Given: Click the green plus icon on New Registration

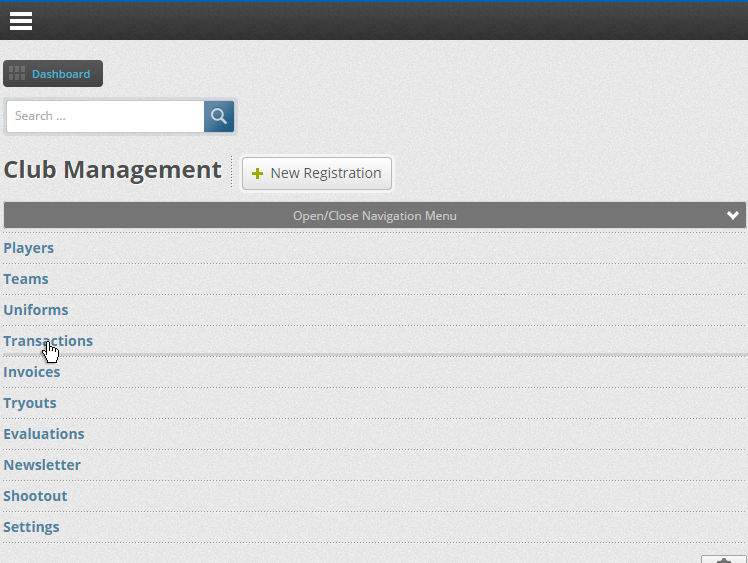Looking at the screenshot, I should point(257,174).
